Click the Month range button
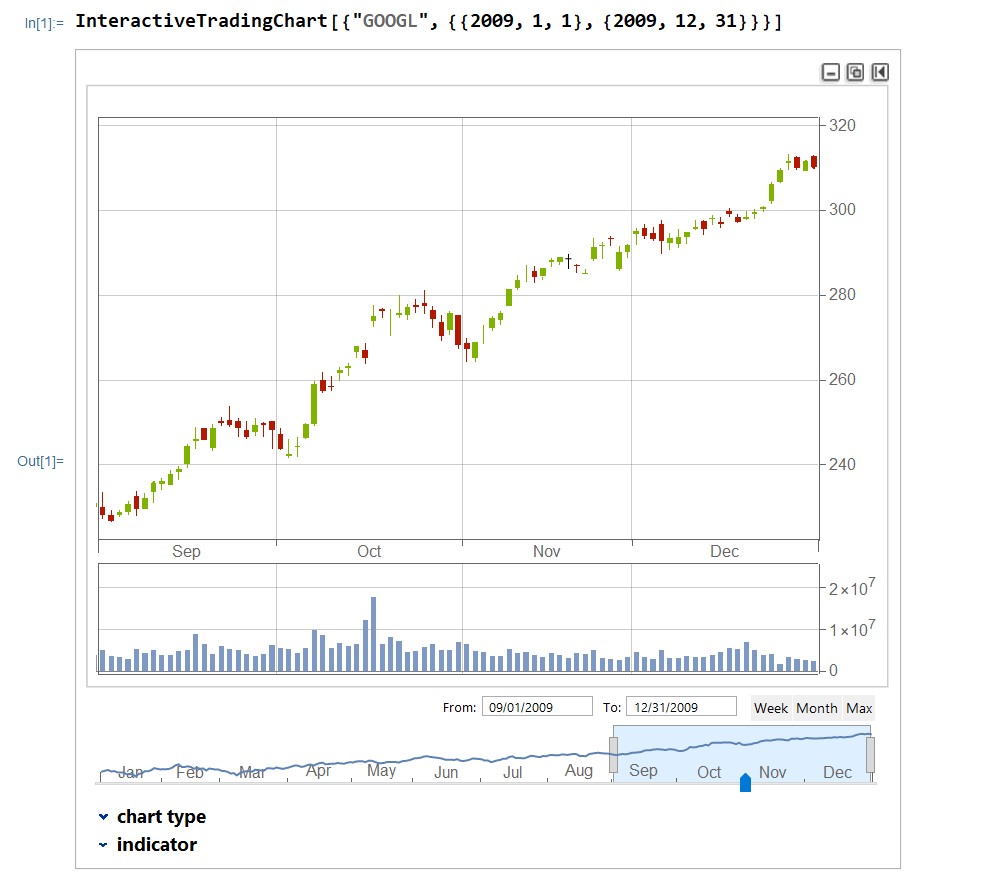The width and height of the screenshot is (985, 878). tap(817, 708)
